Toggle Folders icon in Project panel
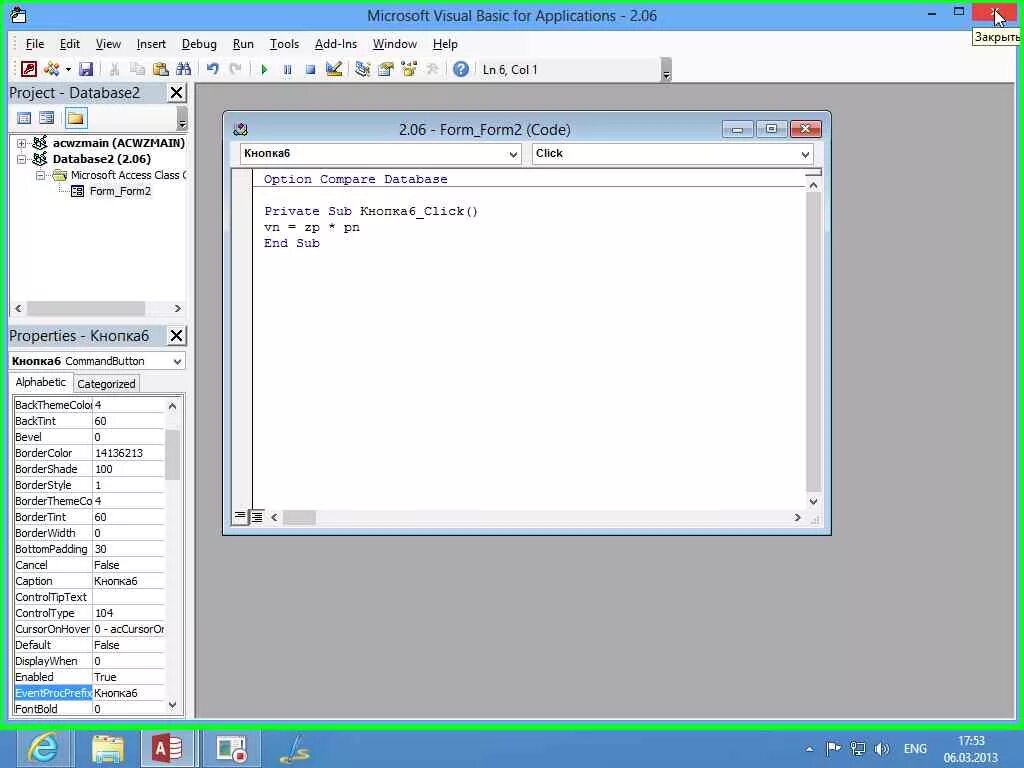This screenshot has width=1024, height=768. 76,118
